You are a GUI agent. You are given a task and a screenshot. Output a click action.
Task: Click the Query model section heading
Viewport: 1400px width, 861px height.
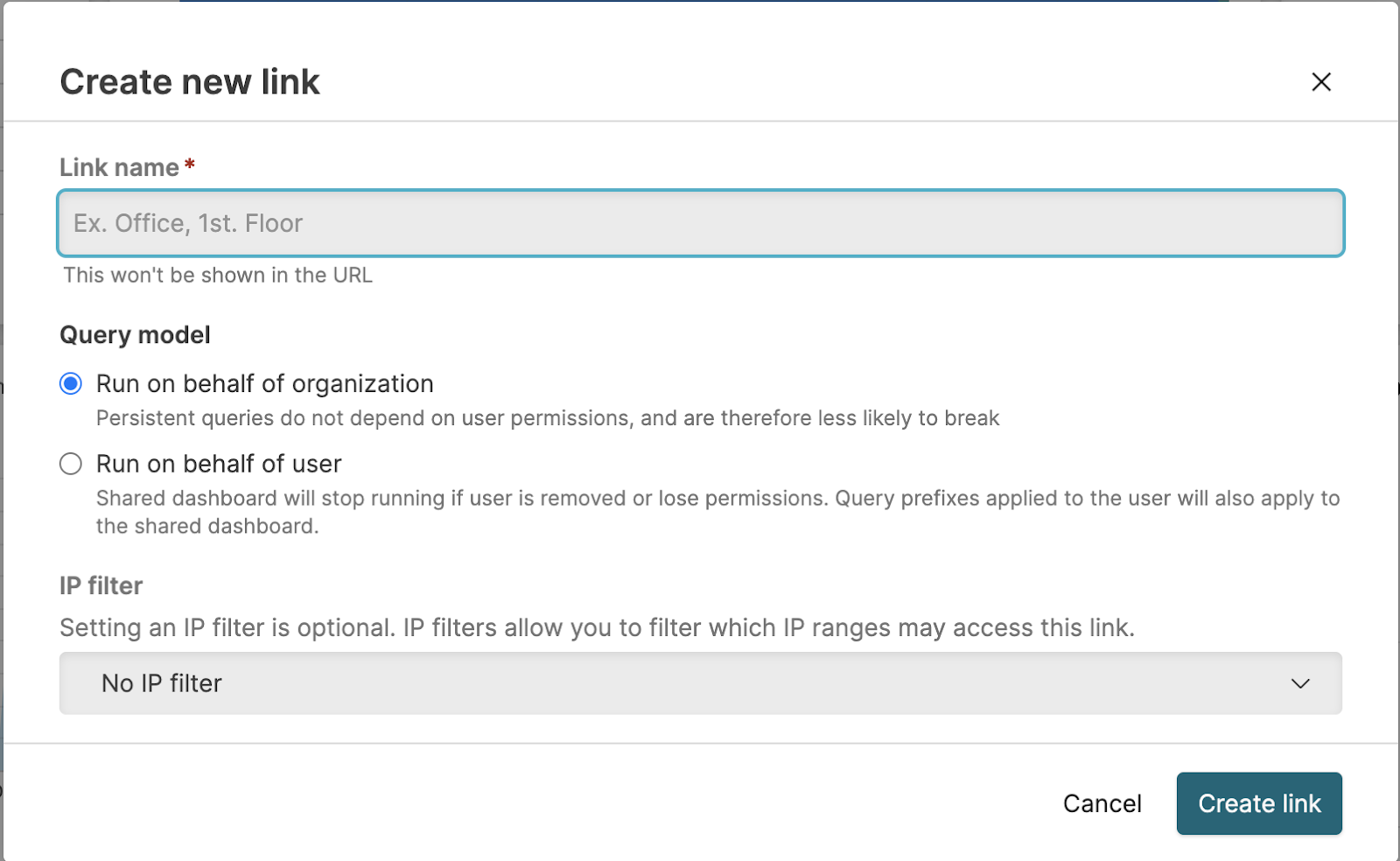pyautogui.click(x=135, y=335)
